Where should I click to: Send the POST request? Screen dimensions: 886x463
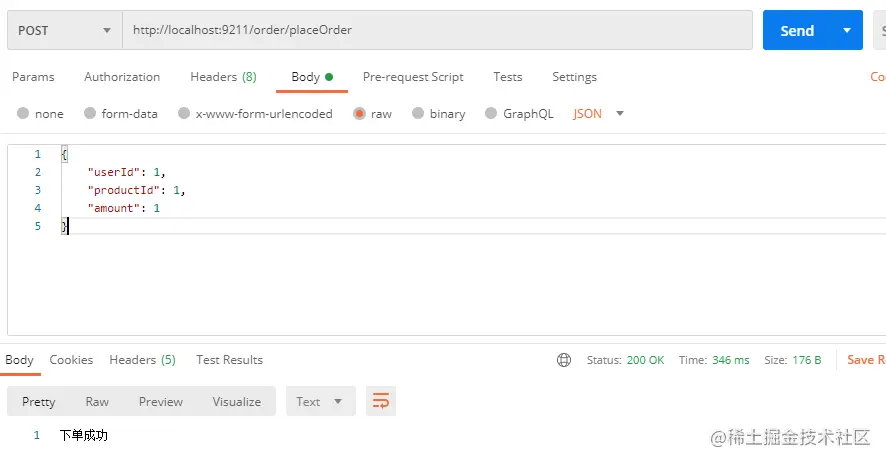[x=797, y=31]
